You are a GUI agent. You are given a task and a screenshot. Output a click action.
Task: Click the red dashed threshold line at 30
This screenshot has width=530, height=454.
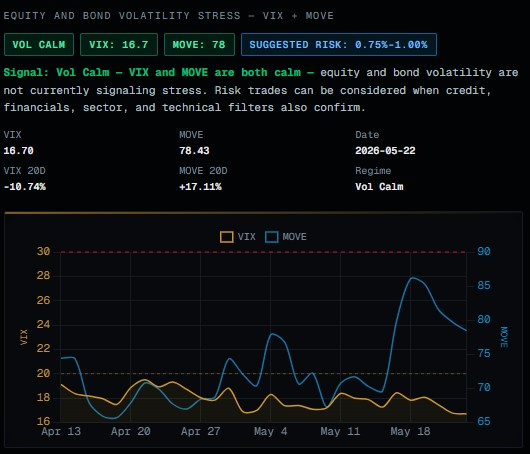(x=264, y=252)
